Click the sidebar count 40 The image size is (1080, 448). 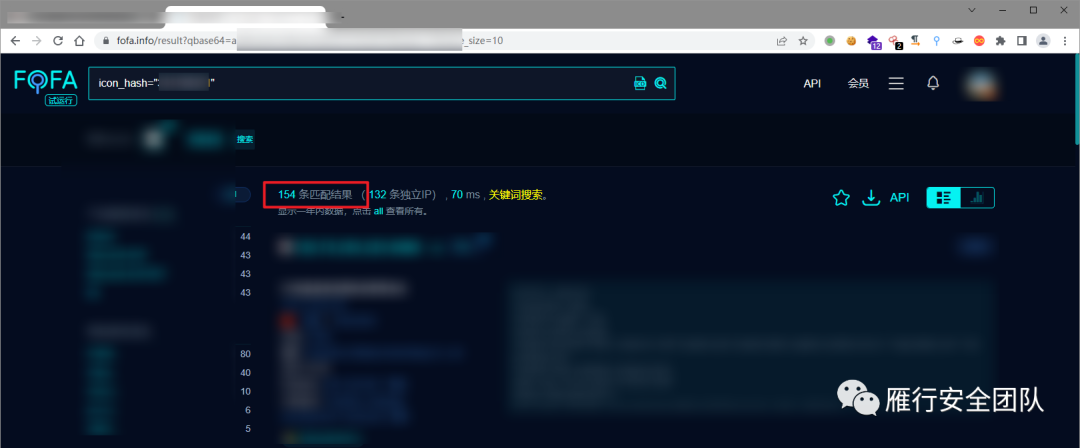coord(245,373)
